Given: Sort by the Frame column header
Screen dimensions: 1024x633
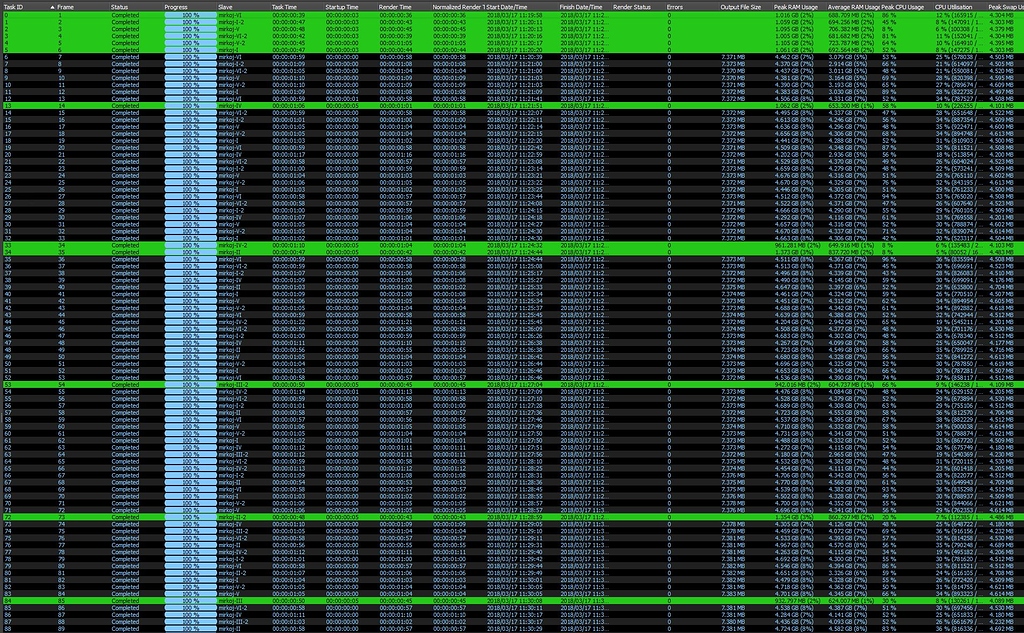Looking at the screenshot, I should (66, 6).
